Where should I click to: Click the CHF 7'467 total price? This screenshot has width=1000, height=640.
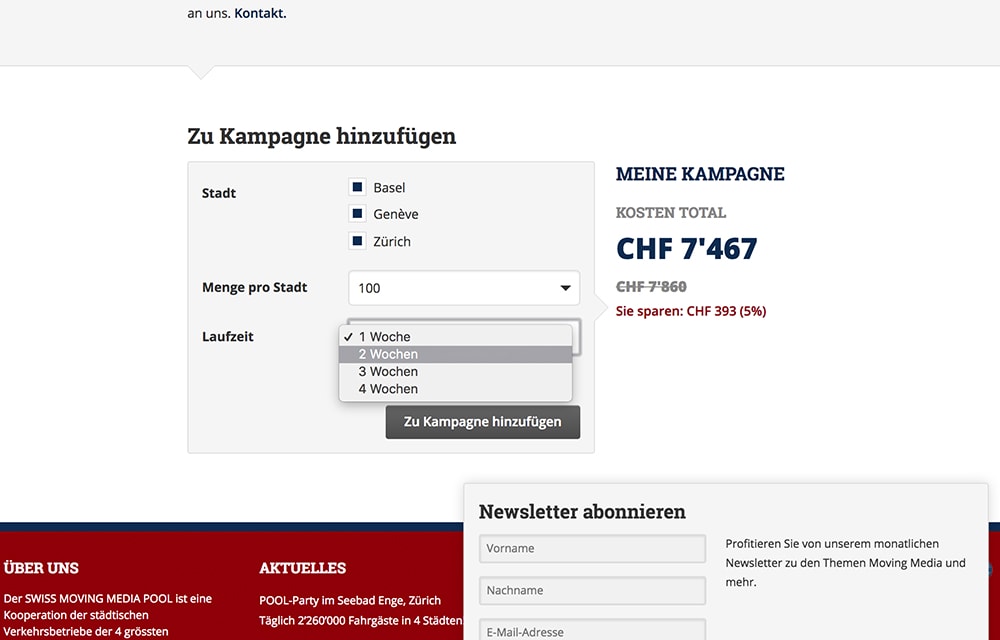pyautogui.click(x=686, y=248)
